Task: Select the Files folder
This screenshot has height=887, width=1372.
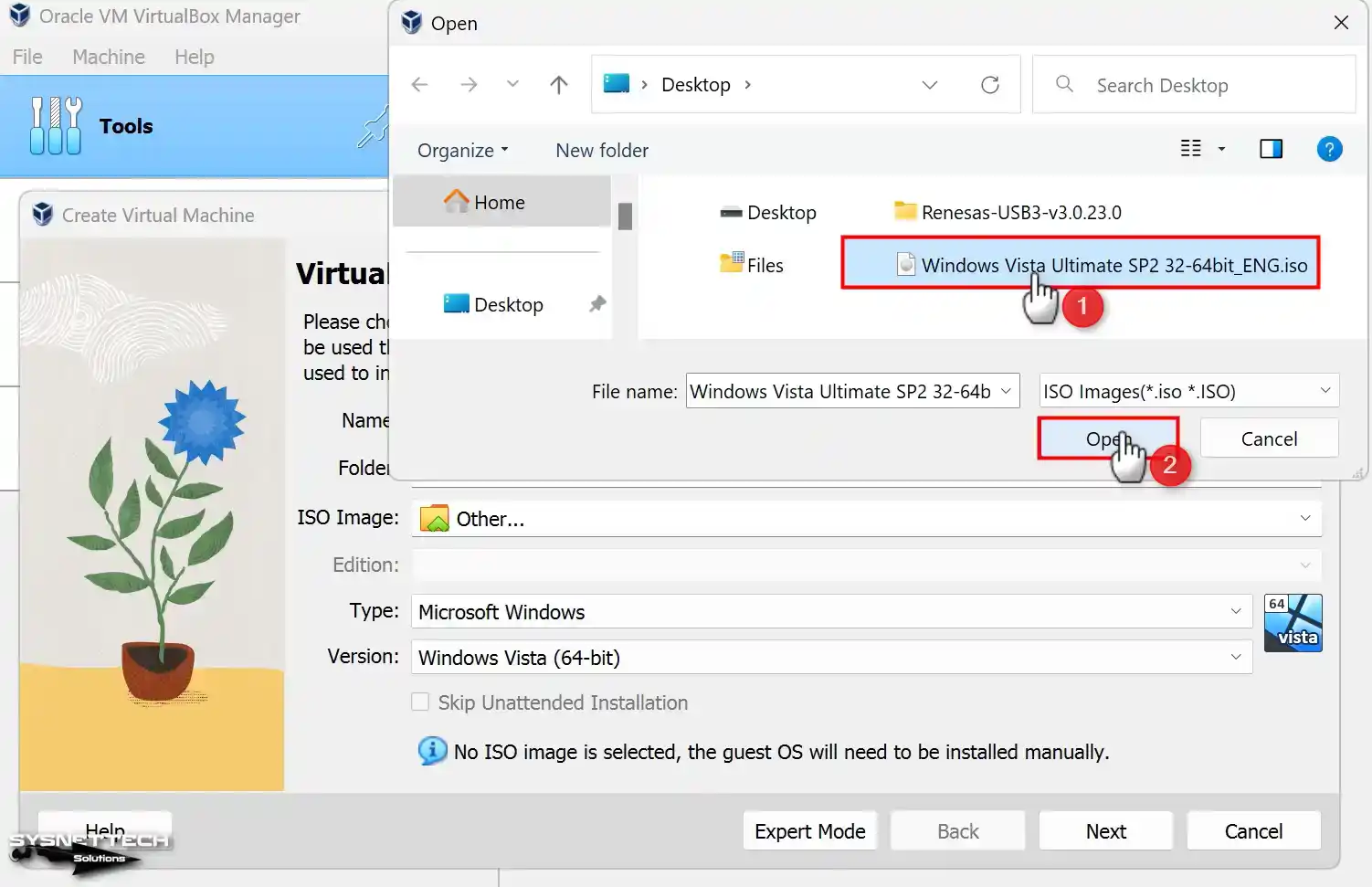Action: tap(751, 265)
